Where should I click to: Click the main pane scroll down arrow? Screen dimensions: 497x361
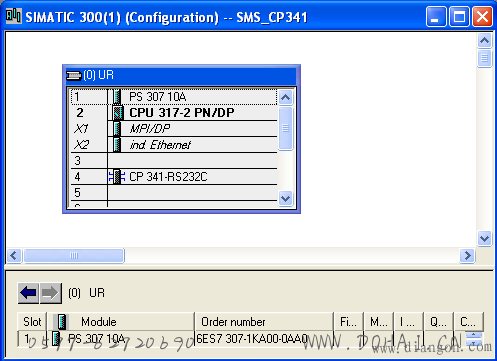(x=484, y=239)
